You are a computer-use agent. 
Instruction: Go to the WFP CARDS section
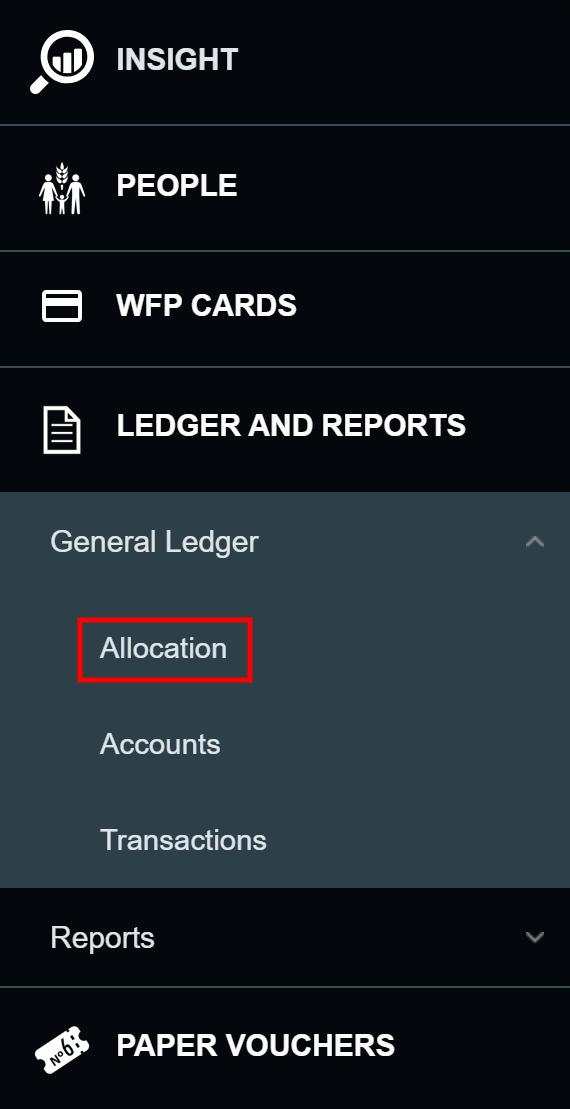pyautogui.click(x=207, y=305)
